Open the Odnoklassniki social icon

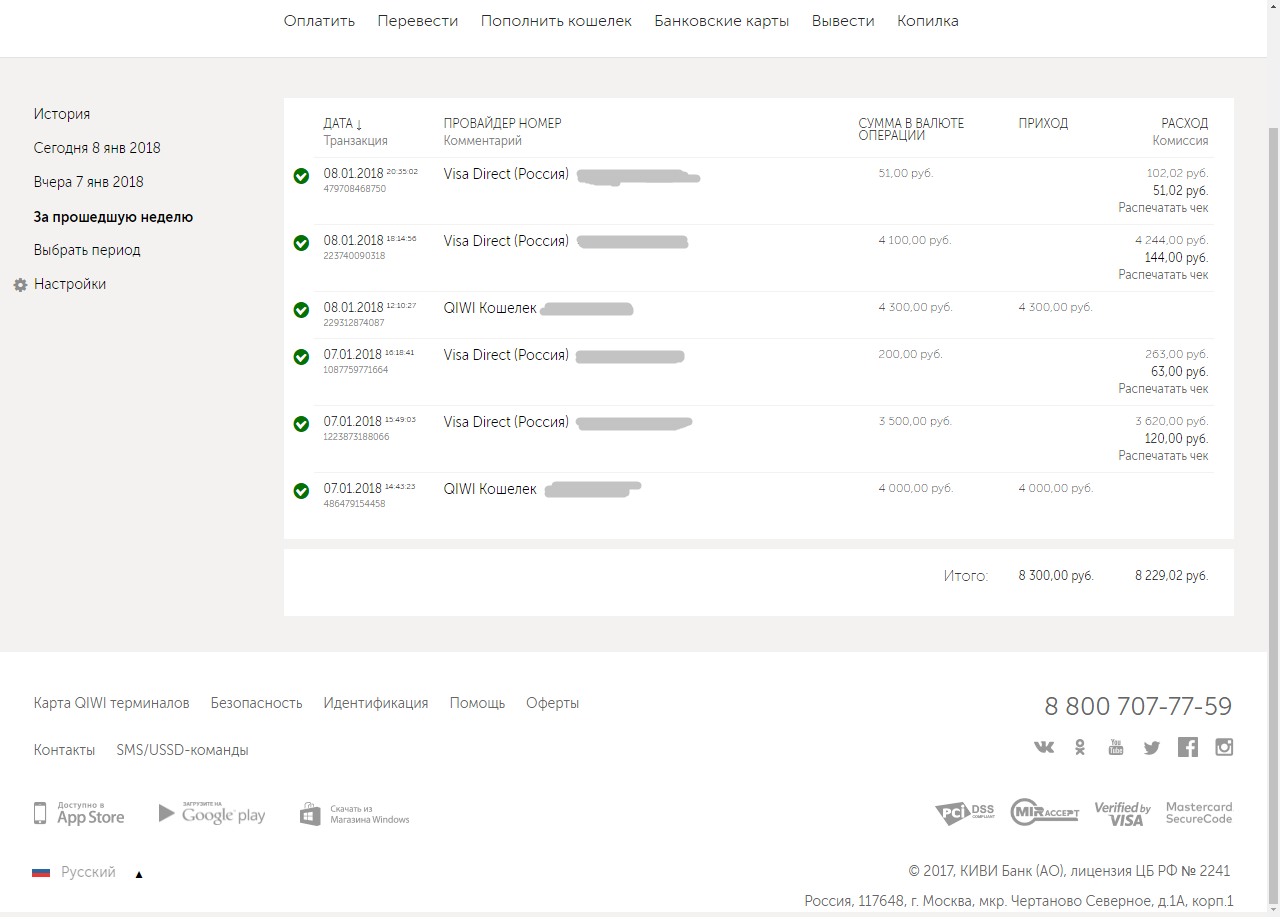(x=1080, y=747)
